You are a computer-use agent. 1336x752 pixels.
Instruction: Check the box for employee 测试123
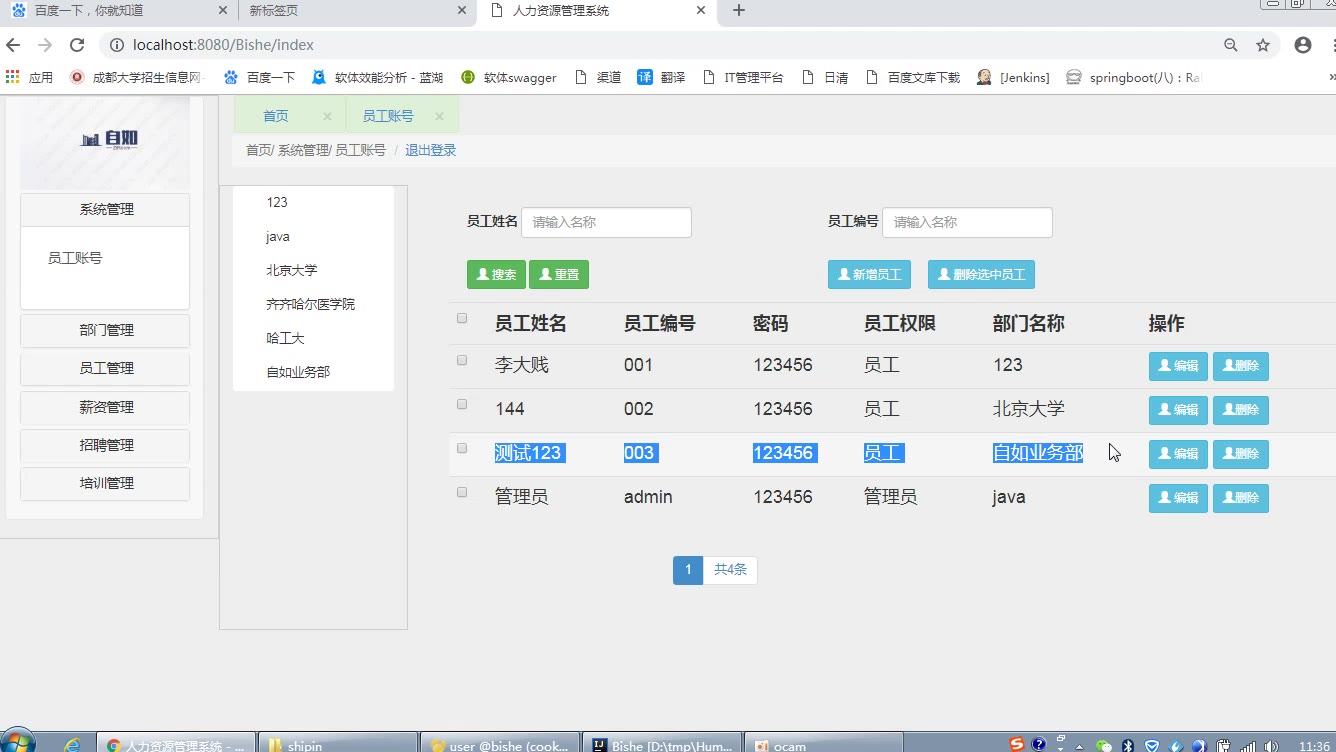click(x=462, y=448)
